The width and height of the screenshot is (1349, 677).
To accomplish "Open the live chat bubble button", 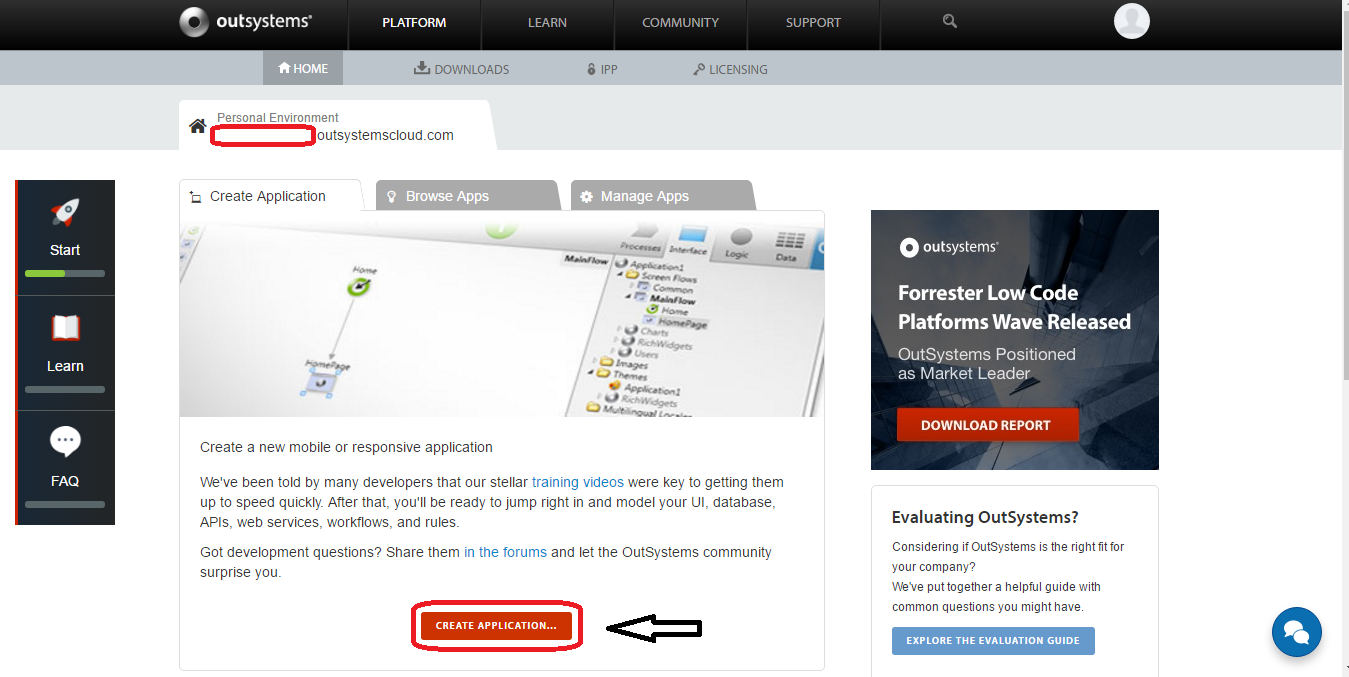I will click(x=1297, y=632).
